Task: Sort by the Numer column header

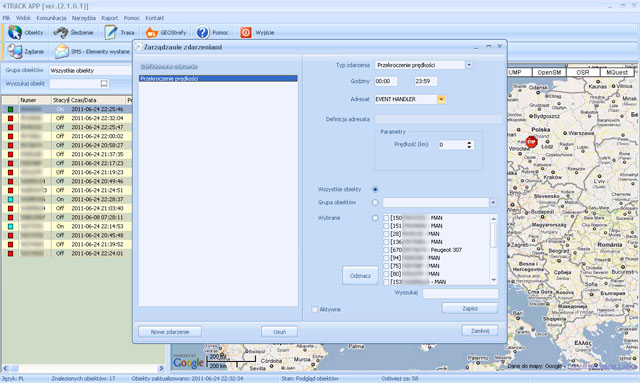Action: pos(35,100)
